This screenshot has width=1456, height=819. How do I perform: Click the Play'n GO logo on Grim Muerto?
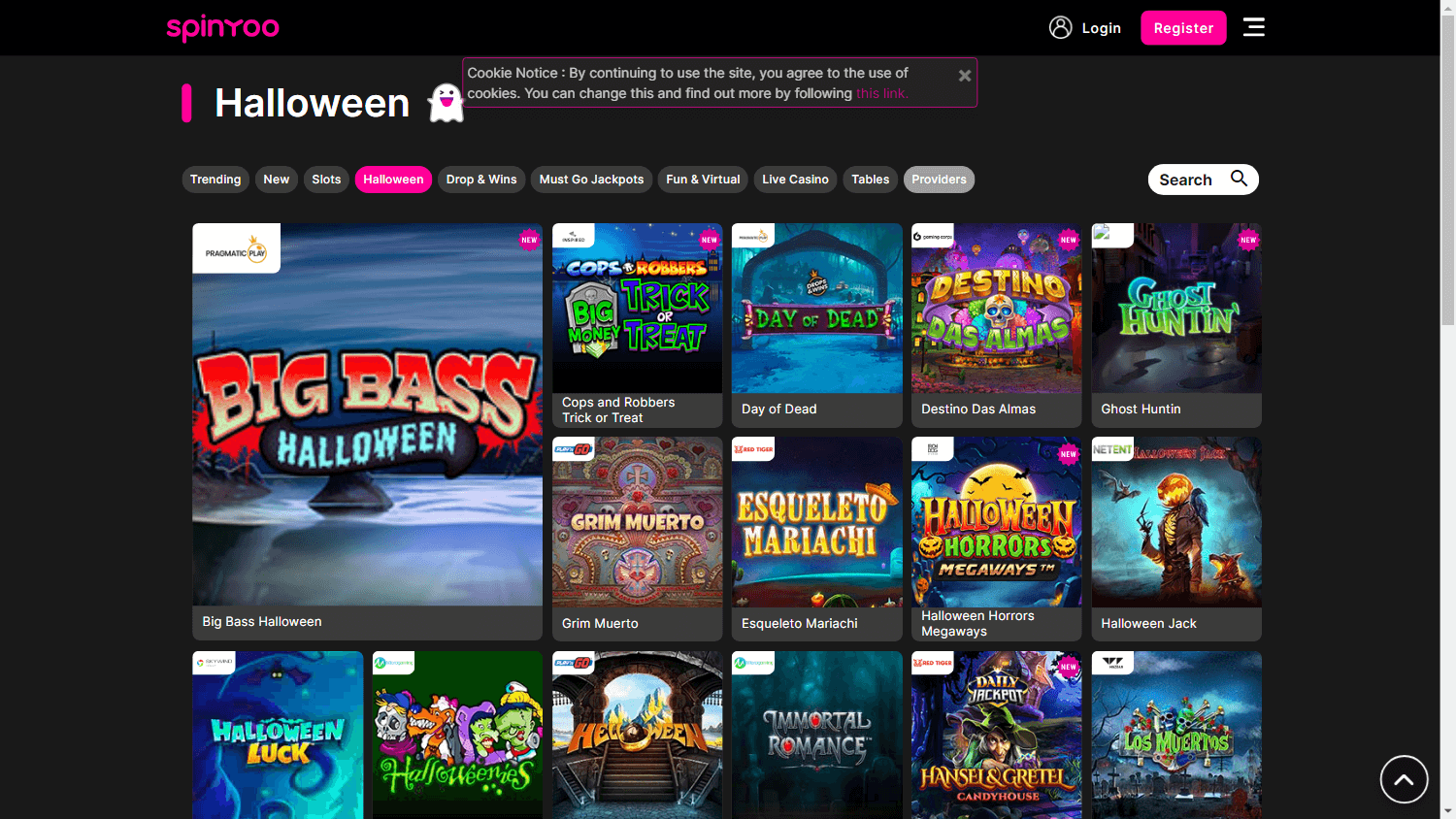[x=573, y=449]
